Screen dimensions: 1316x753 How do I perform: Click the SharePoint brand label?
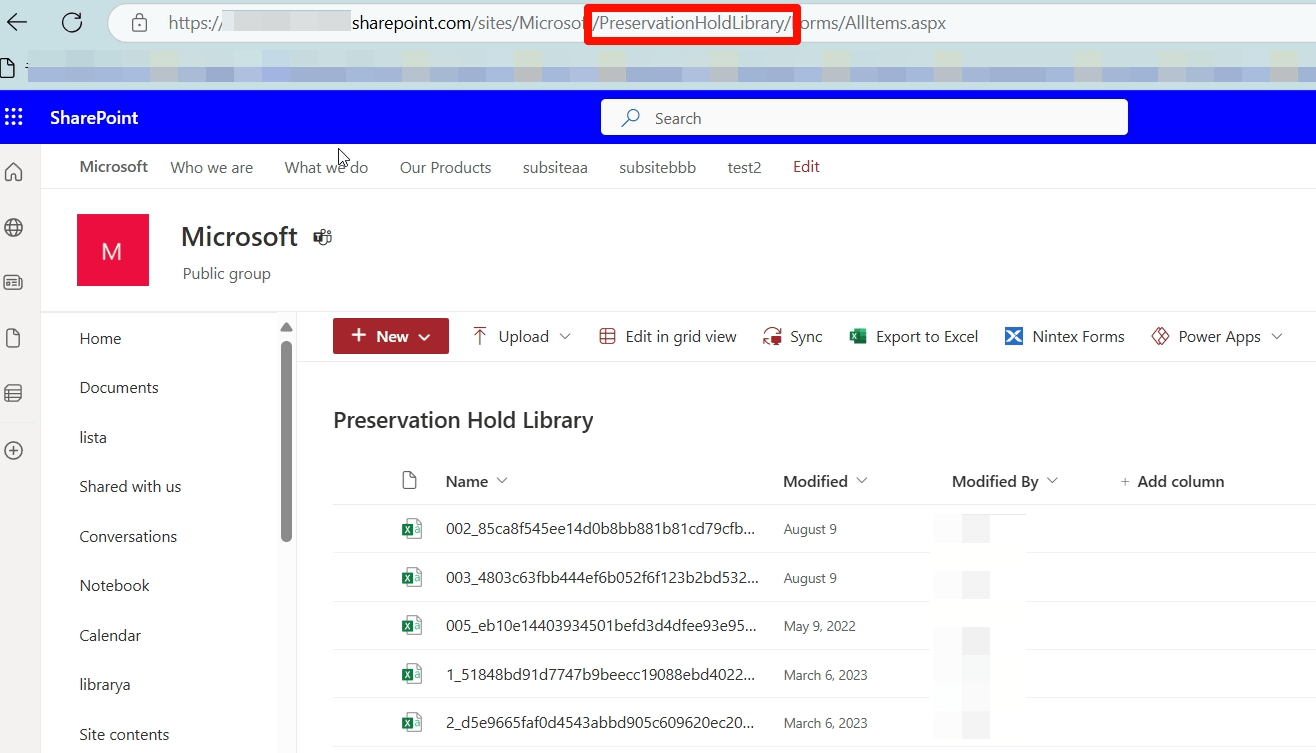pyautogui.click(x=94, y=117)
